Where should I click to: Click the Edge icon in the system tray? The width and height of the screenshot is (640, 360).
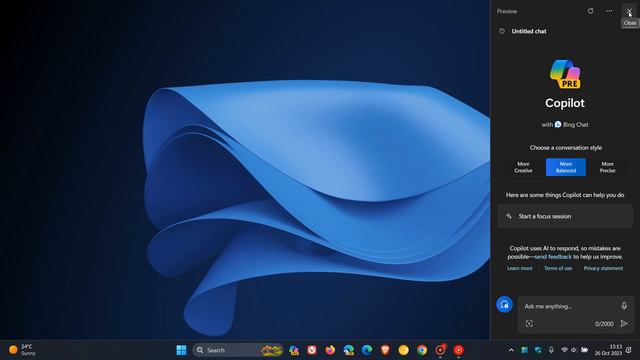(538, 350)
